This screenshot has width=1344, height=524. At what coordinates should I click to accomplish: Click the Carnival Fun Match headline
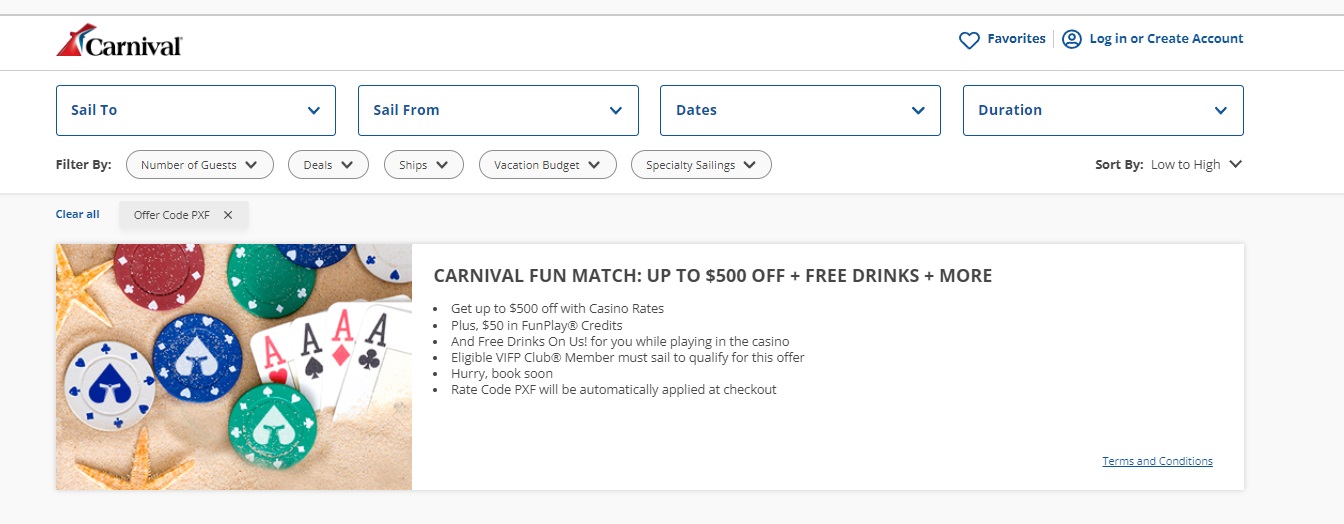(x=713, y=276)
